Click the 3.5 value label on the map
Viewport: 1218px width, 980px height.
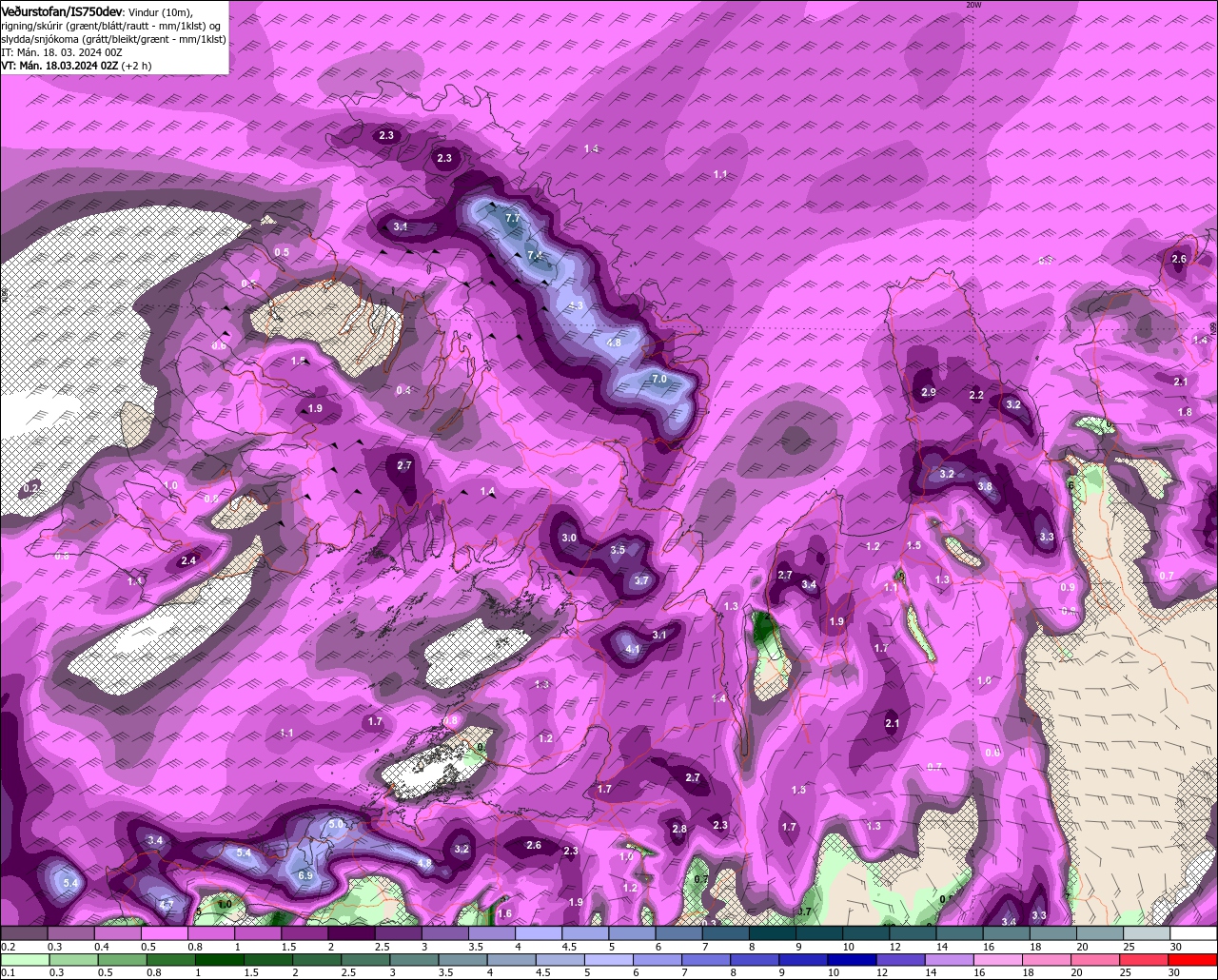point(618,550)
